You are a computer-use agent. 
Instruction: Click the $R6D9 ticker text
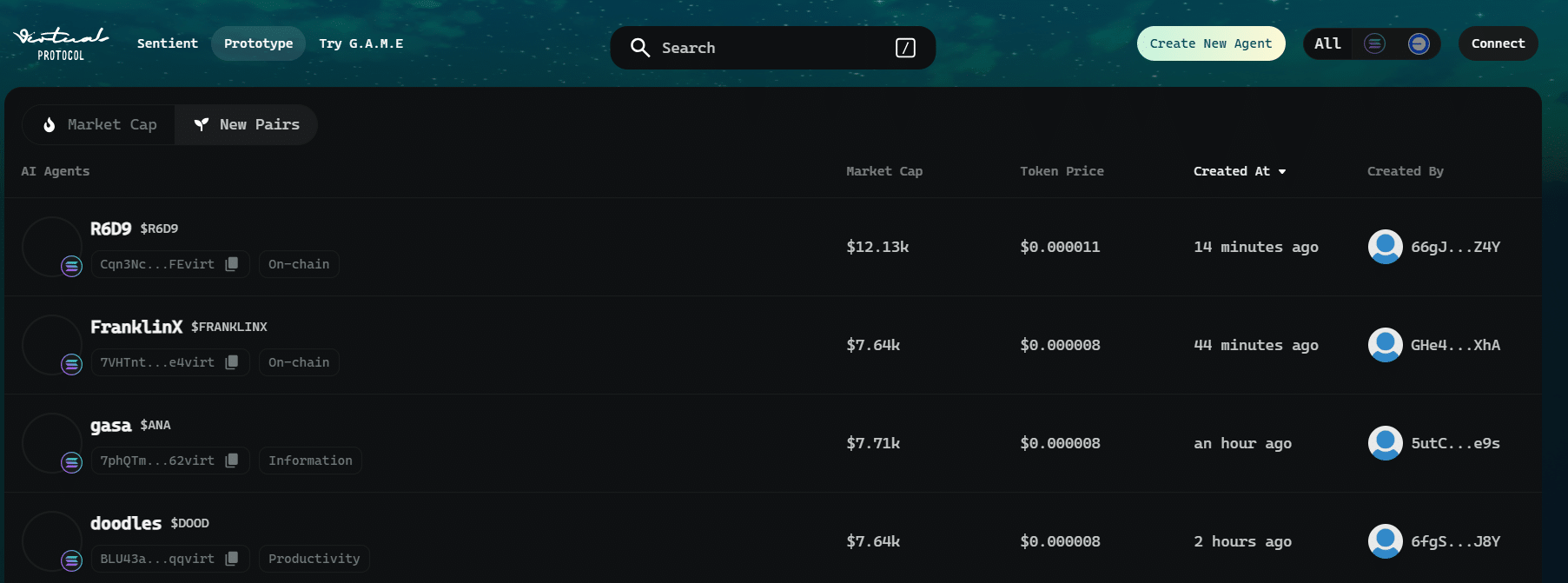pos(159,229)
